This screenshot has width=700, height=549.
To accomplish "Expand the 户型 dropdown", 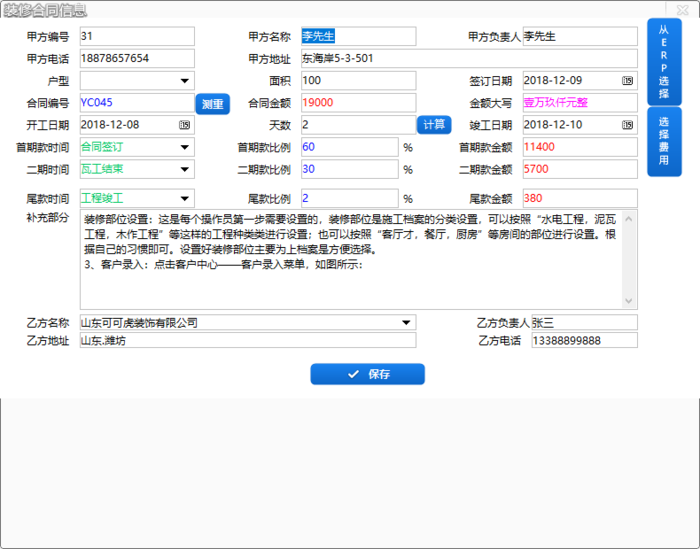I will [x=184, y=81].
